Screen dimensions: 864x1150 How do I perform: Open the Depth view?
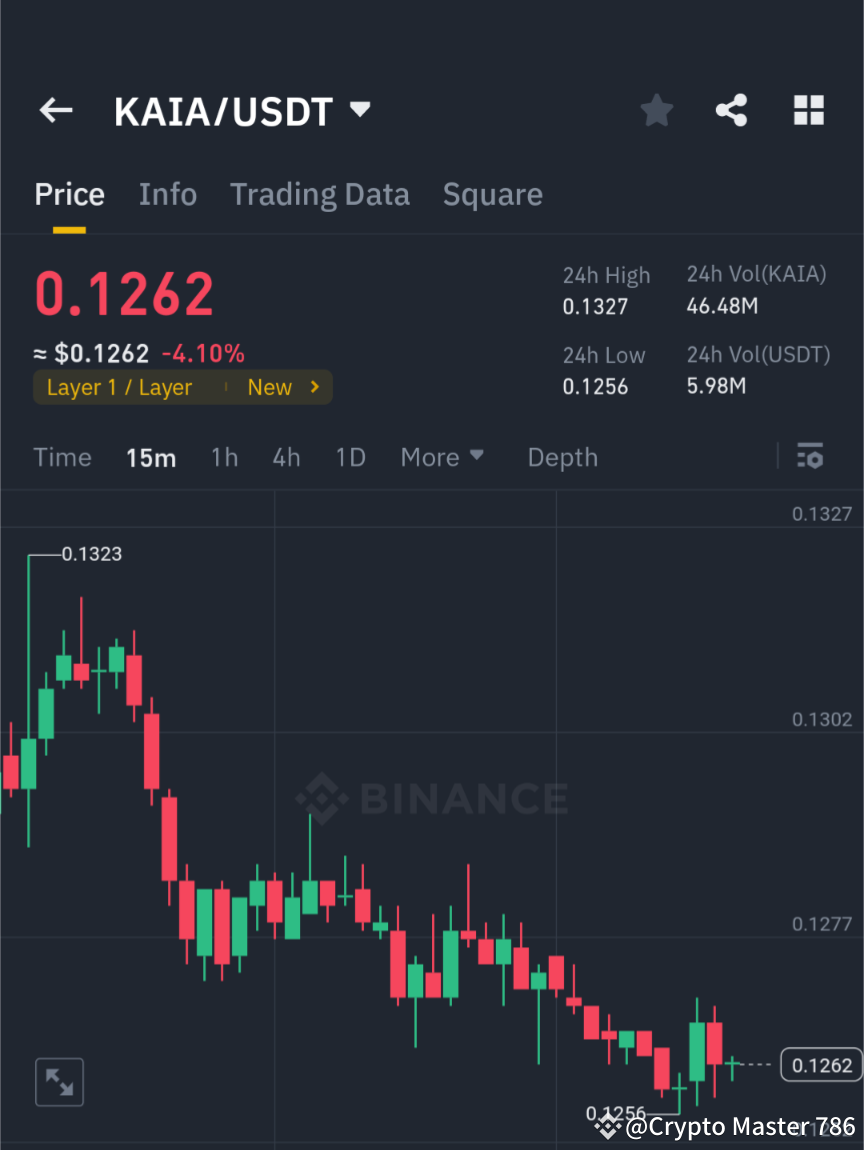coord(562,456)
